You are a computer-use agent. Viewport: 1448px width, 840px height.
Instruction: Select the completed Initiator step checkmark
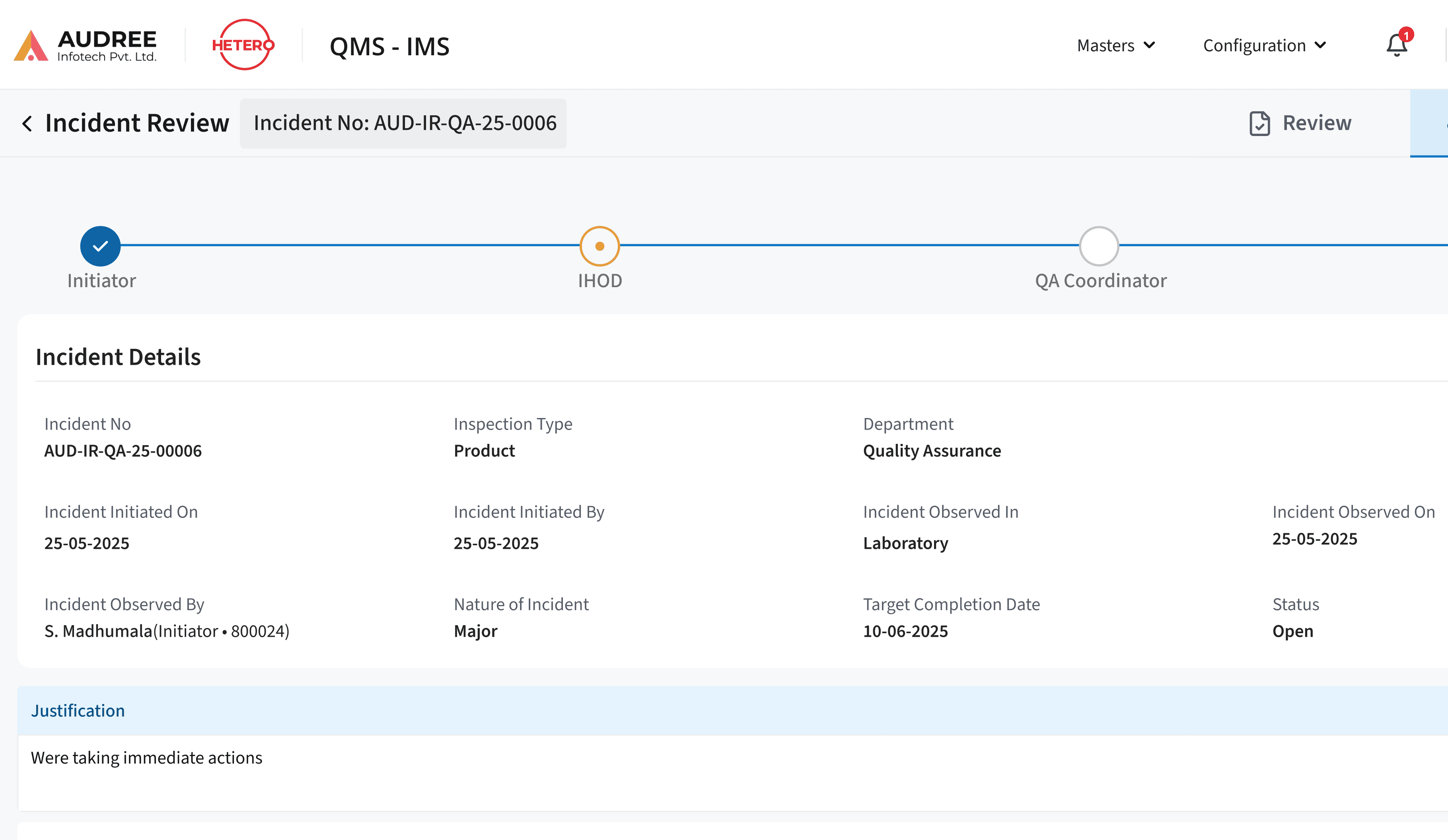tap(101, 246)
